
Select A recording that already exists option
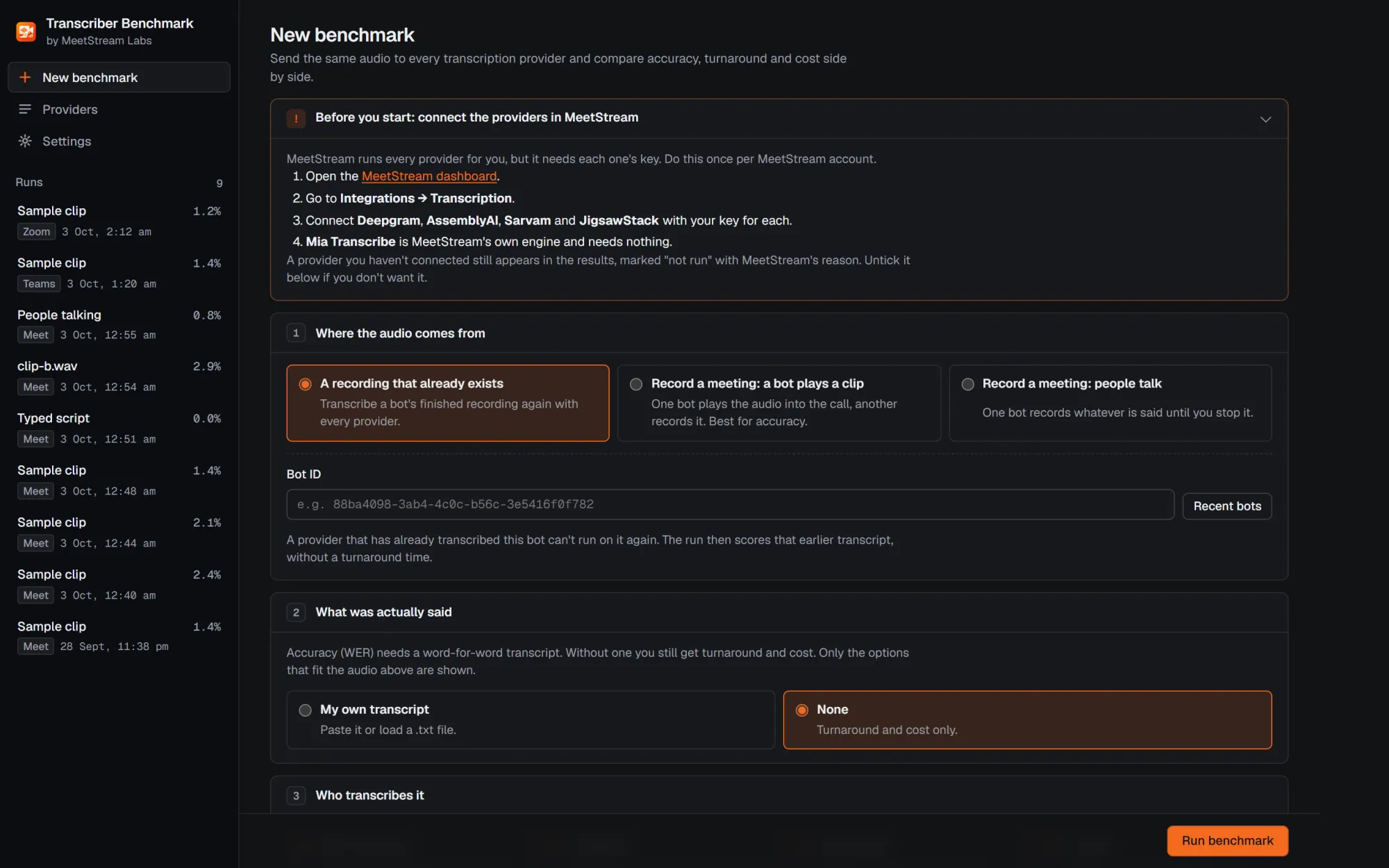coord(448,403)
